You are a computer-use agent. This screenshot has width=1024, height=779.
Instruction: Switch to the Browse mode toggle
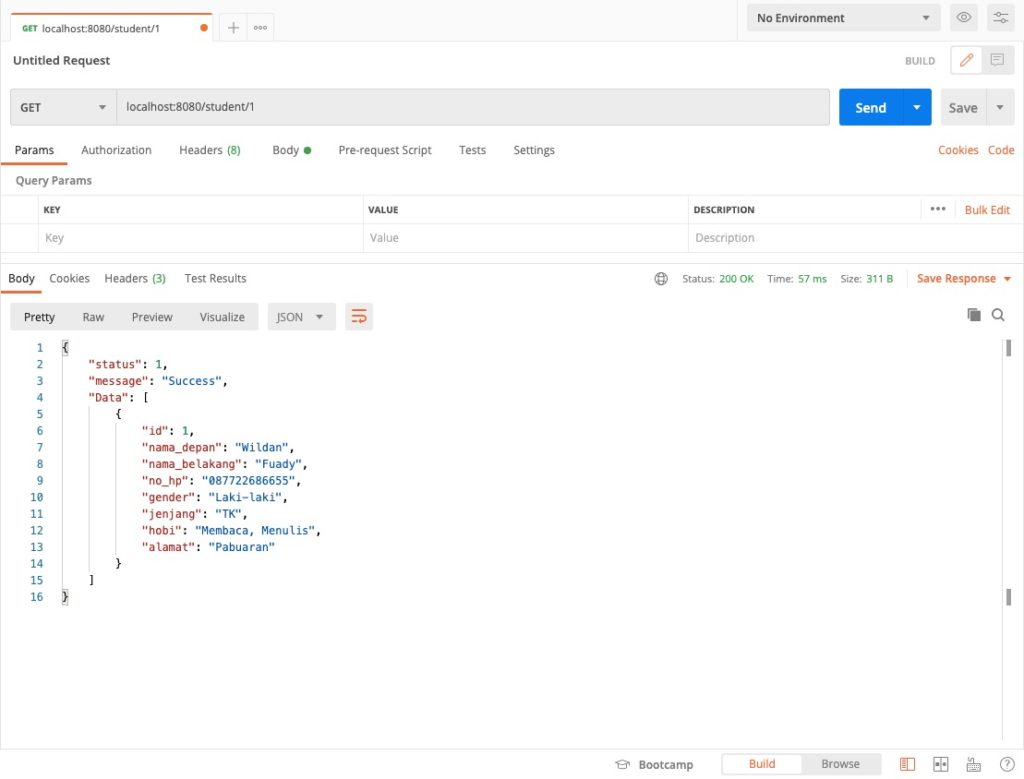840,764
